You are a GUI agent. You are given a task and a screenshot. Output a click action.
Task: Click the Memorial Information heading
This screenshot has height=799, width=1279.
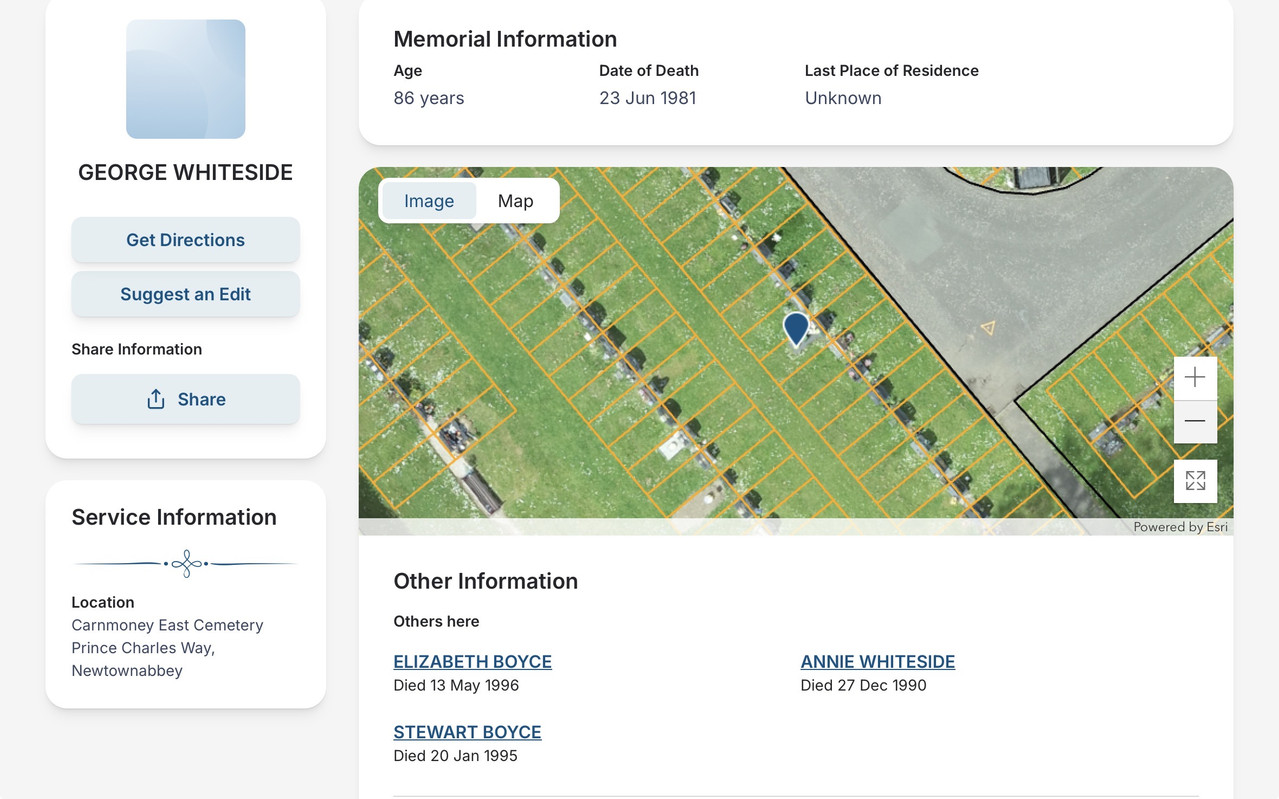click(x=505, y=39)
